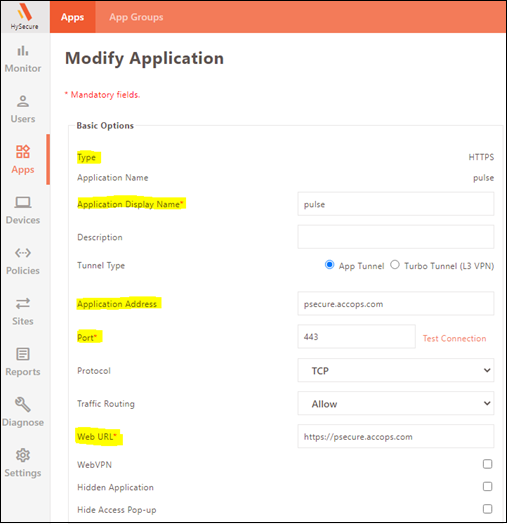Open the Devices laptop icon
Viewport: 507px width, 525px height.
pyautogui.click(x=23, y=203)
